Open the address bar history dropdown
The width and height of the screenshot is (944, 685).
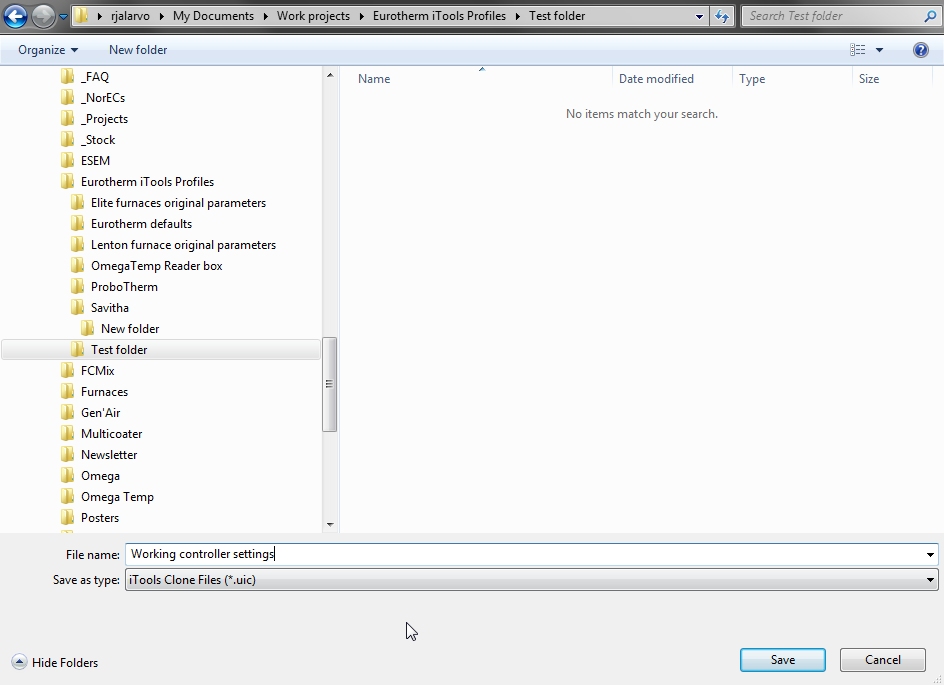click(x=699, y=16)
